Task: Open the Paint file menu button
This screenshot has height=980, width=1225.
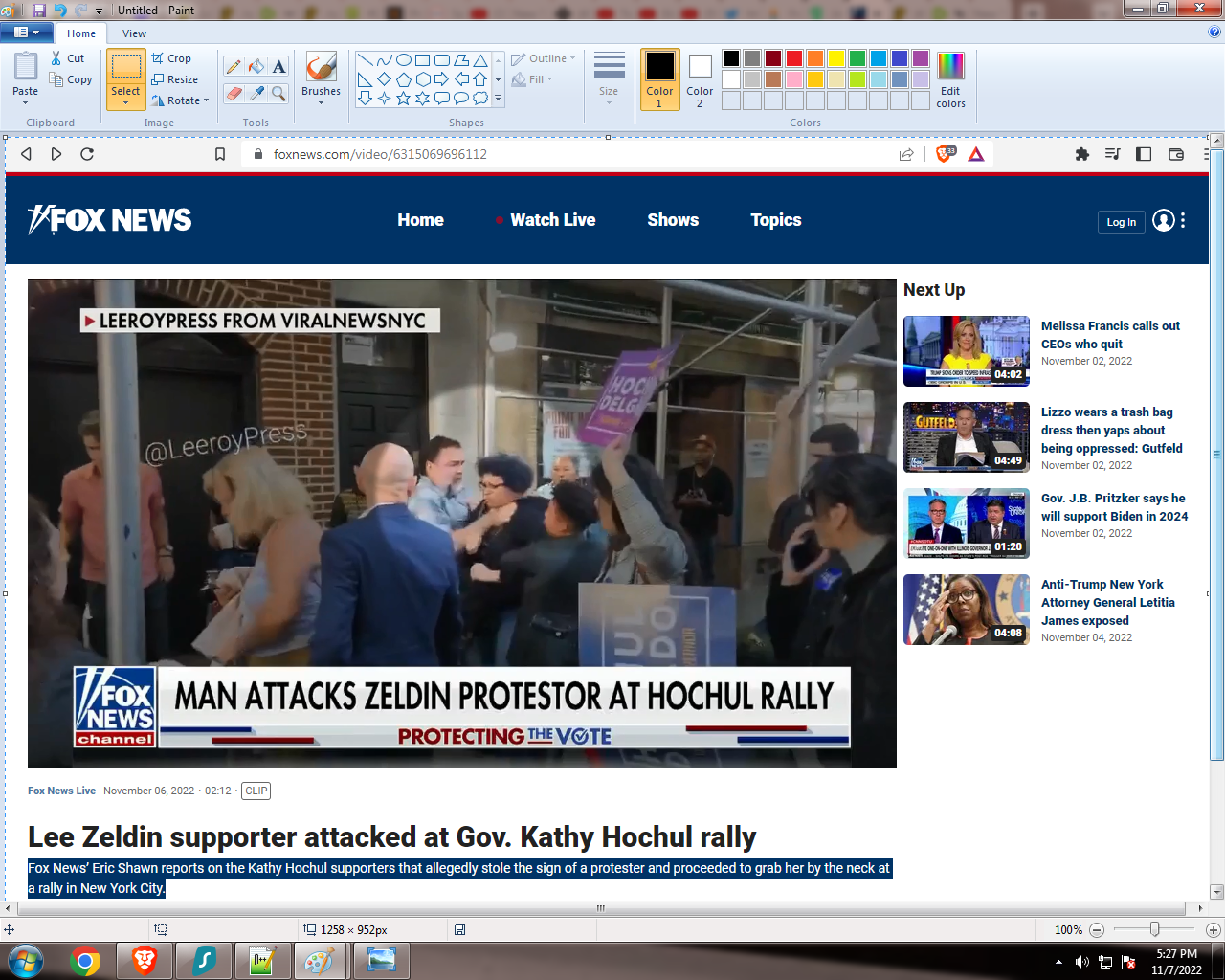Action: click(x=27, y=33)
